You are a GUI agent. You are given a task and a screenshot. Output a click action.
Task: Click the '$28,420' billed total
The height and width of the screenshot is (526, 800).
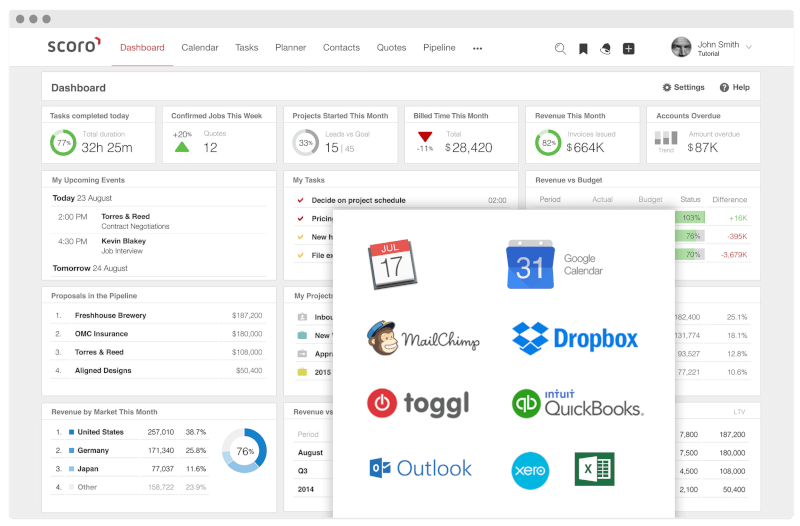(469, 148)
